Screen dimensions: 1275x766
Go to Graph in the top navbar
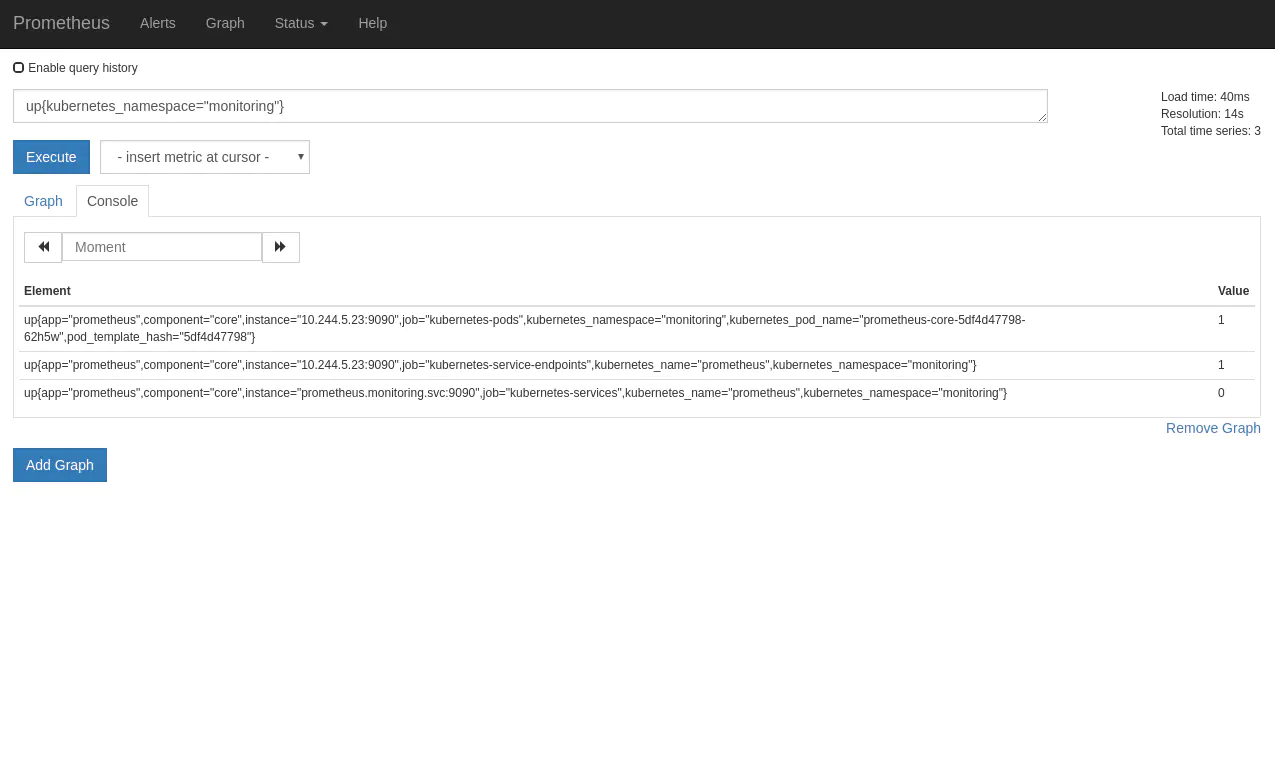click(x=225, y=23)
